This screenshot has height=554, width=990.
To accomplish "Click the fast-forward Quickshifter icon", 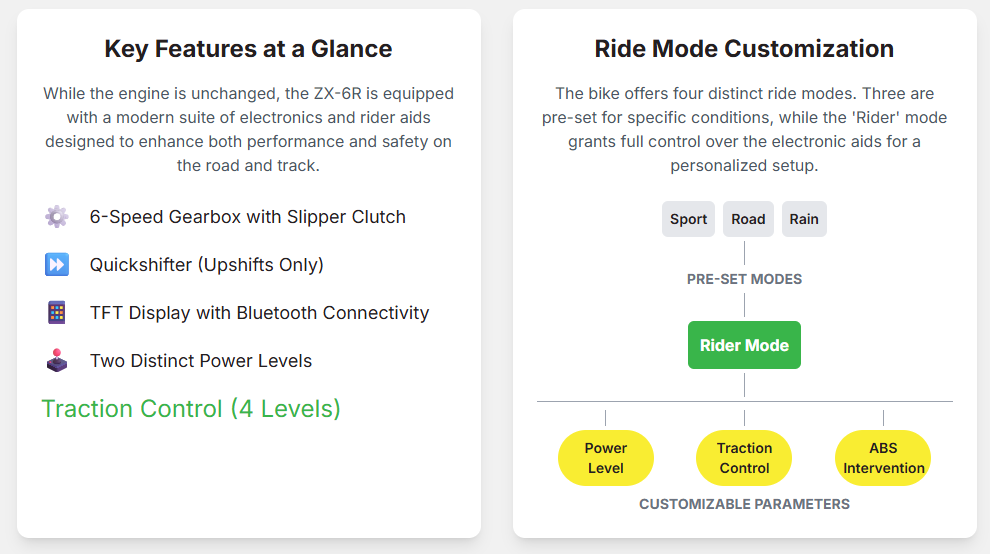I will click(x=57, y=265).
